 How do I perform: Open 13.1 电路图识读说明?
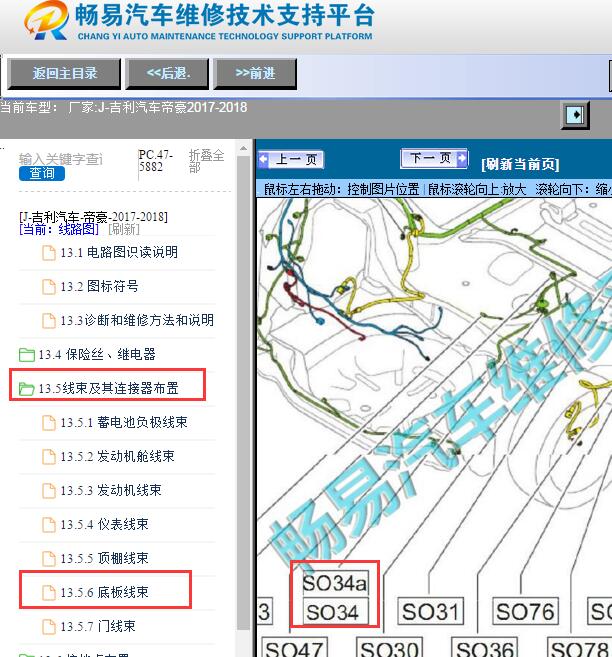(119, 252)
